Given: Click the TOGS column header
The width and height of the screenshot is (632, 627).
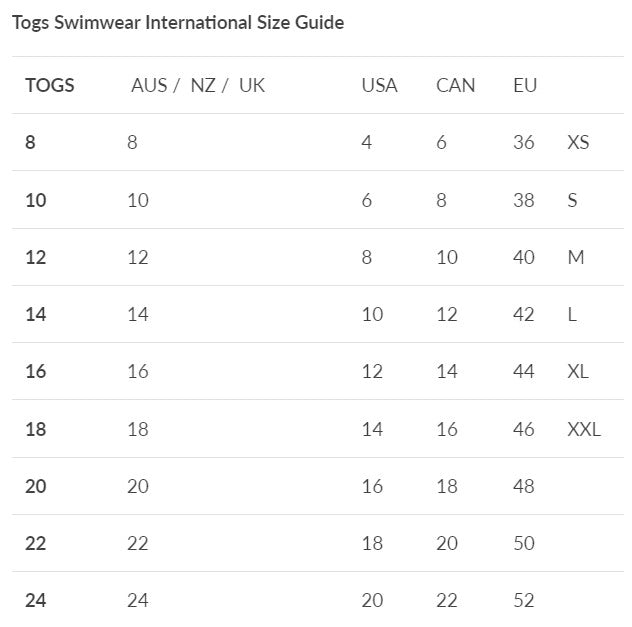Looking at the screenshot, I should coord(49,85).
